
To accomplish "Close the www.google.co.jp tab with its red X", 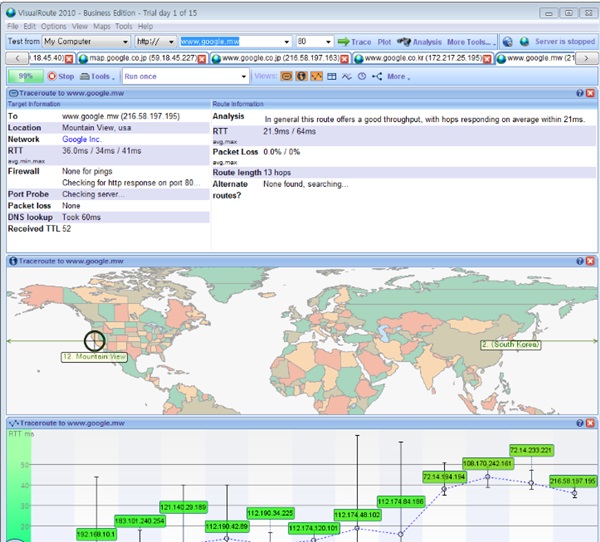I will [x=344, y=59].
